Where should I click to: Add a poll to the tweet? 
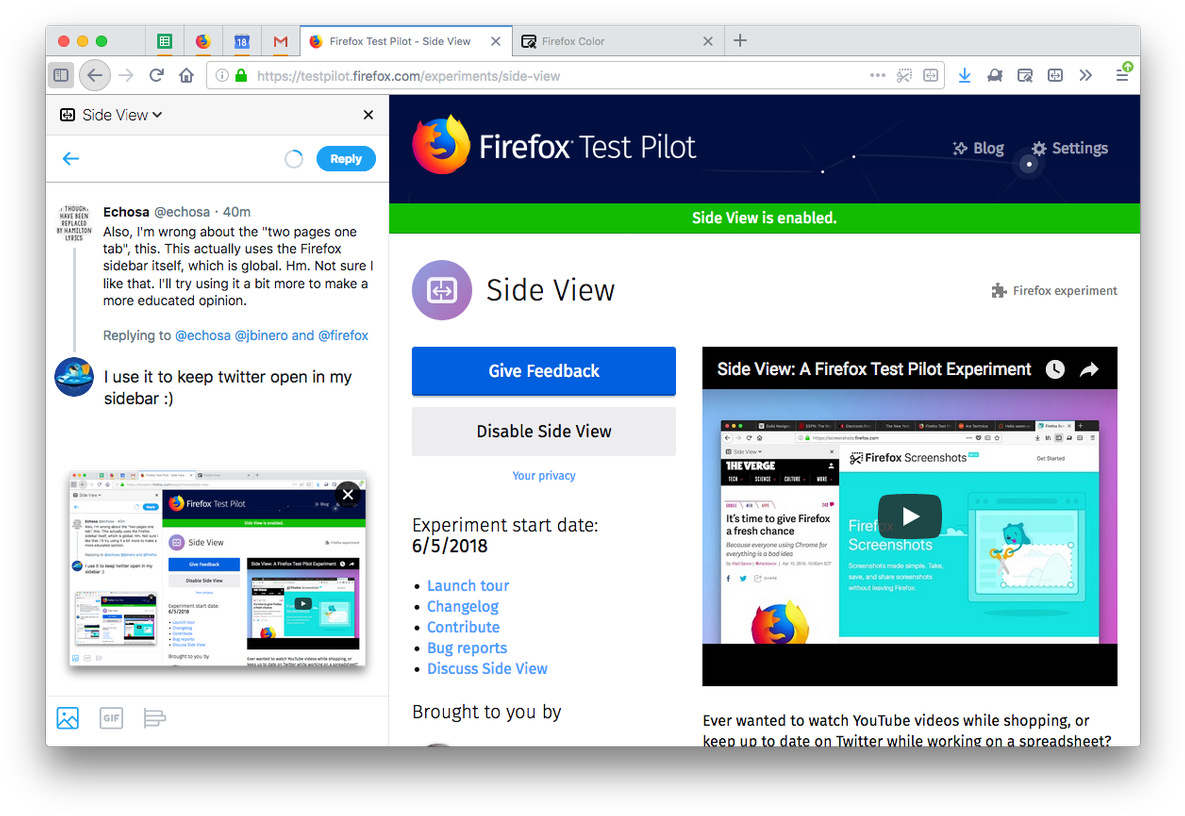tap(154, 718)
